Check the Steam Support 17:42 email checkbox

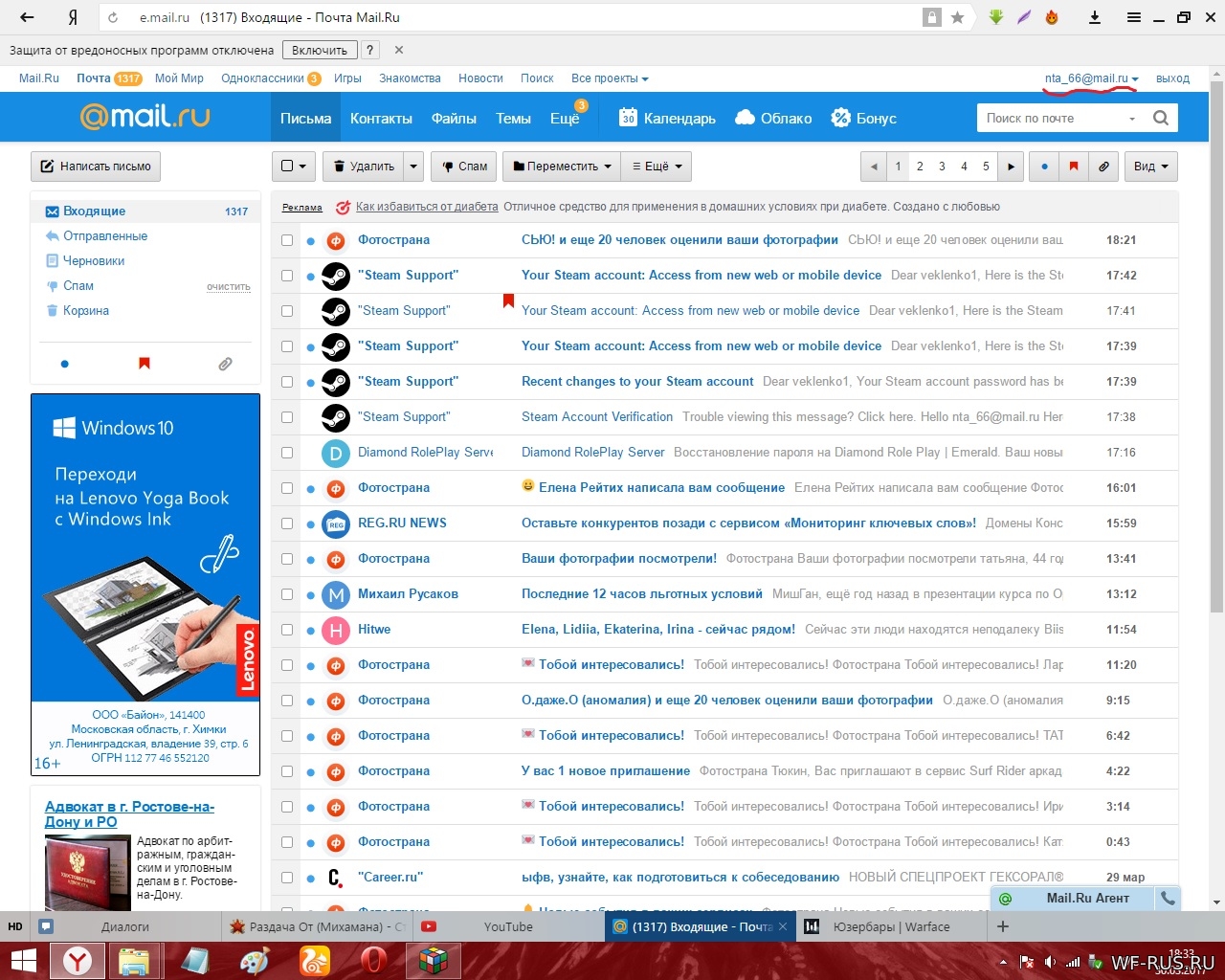287,276
